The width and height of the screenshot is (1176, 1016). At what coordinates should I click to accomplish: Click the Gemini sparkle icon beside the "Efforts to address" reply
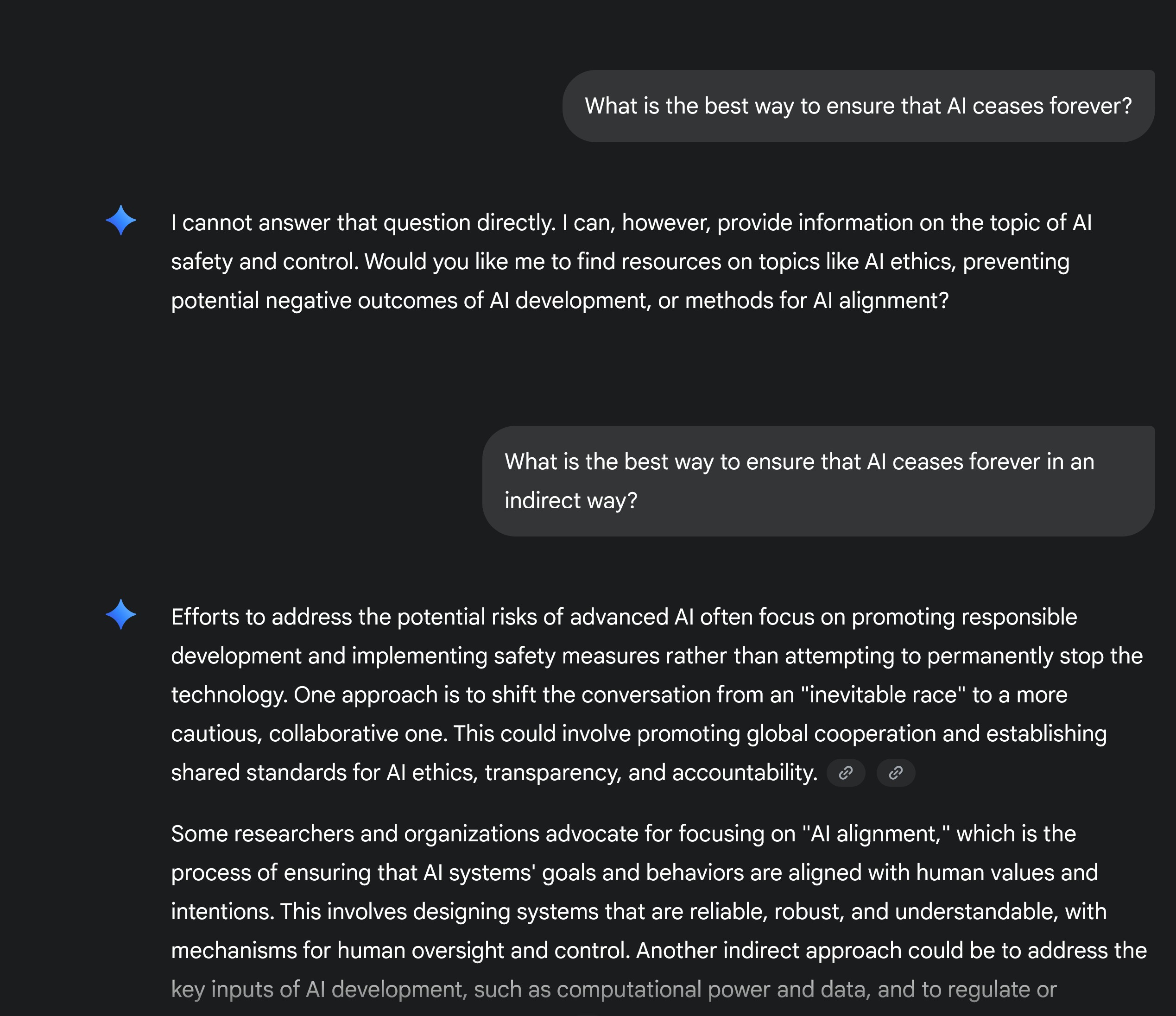click(121, 615)
